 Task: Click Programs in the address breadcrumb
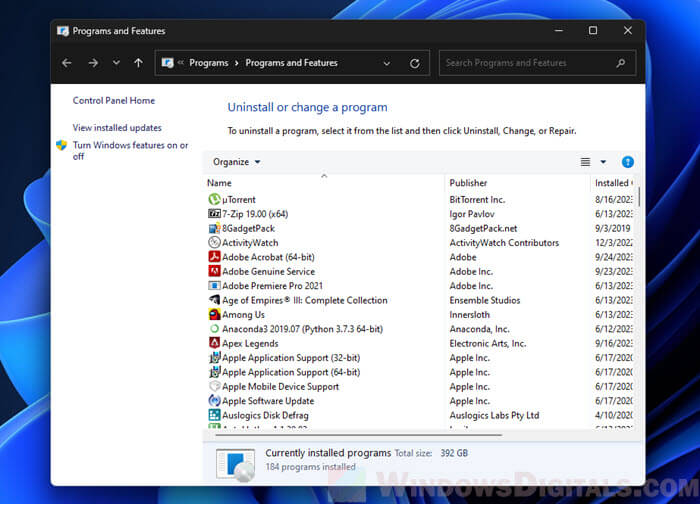pos(208,63)
